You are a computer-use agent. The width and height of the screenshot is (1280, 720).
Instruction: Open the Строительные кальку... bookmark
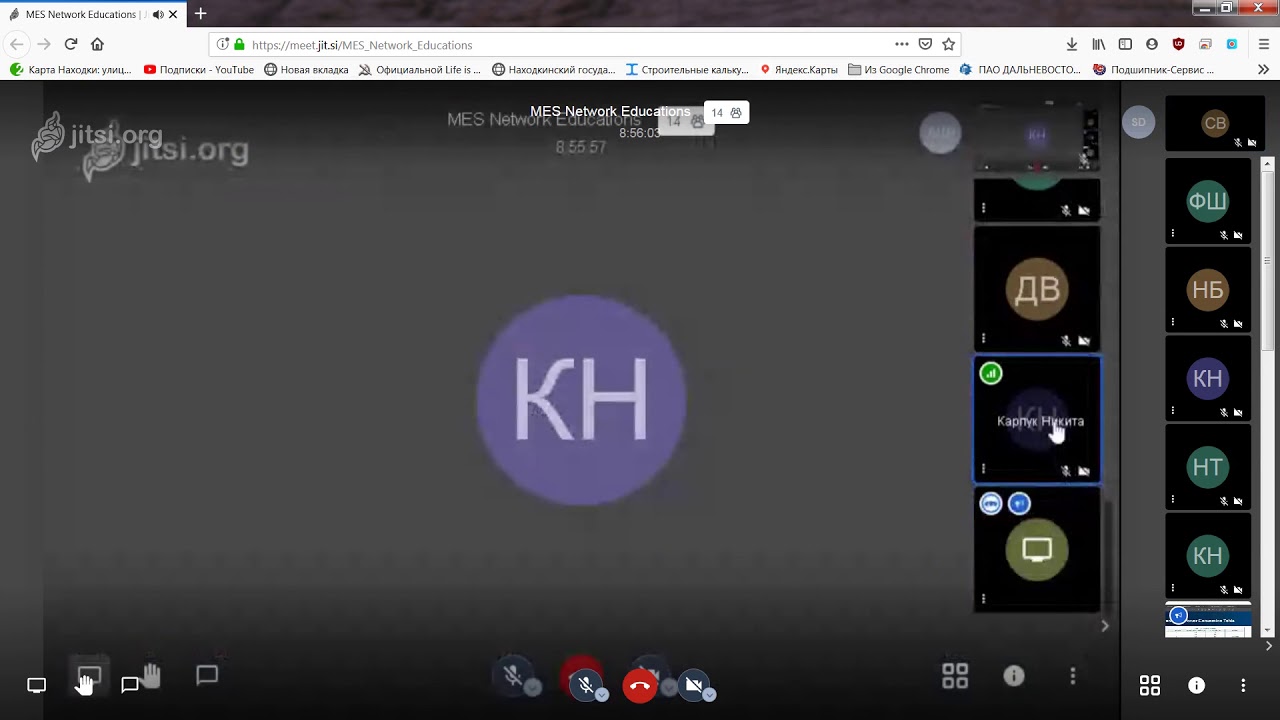click(x=687, y=70)
